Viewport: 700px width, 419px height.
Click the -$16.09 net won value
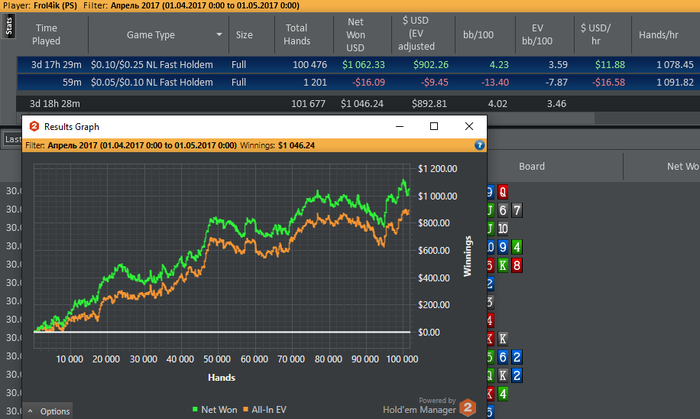pos(368,83)
